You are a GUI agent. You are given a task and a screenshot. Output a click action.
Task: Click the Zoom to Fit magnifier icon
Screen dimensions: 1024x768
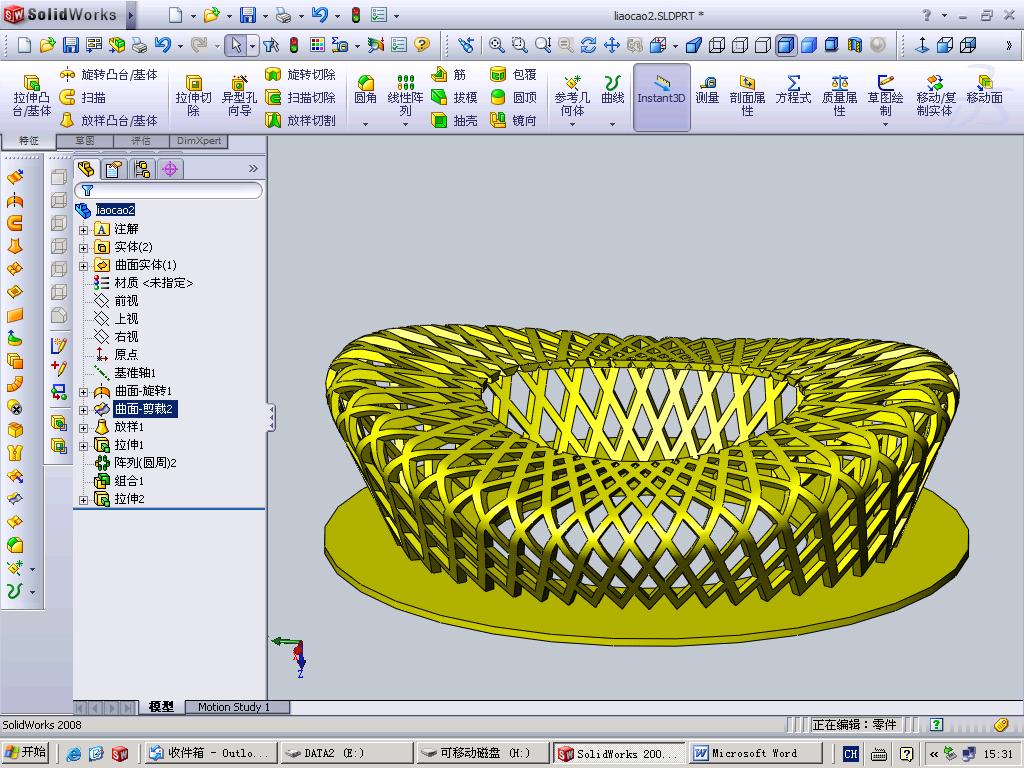(496, 44)
